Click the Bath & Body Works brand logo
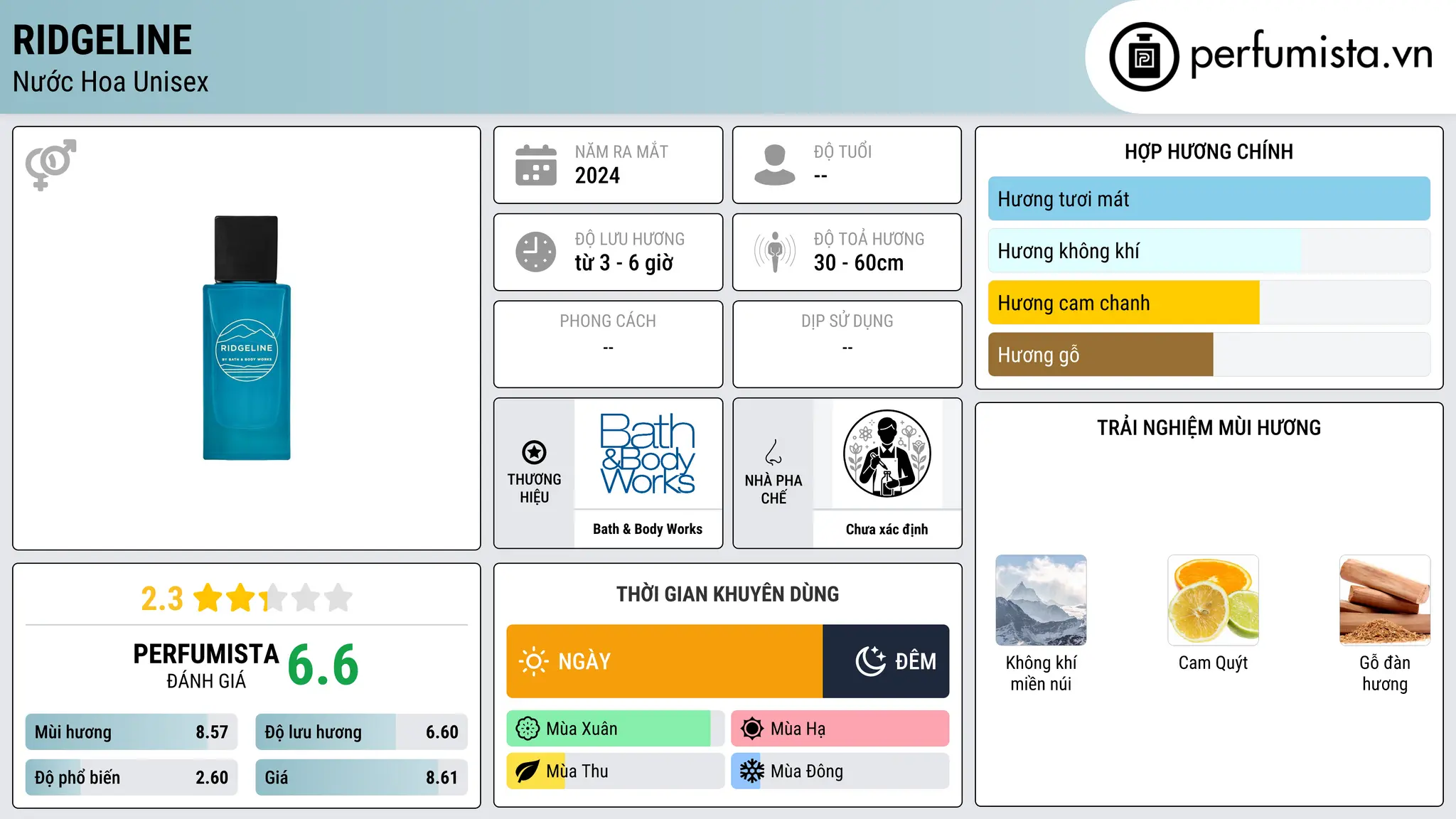This screenshot has height=819, width=1456. point(648,454)
